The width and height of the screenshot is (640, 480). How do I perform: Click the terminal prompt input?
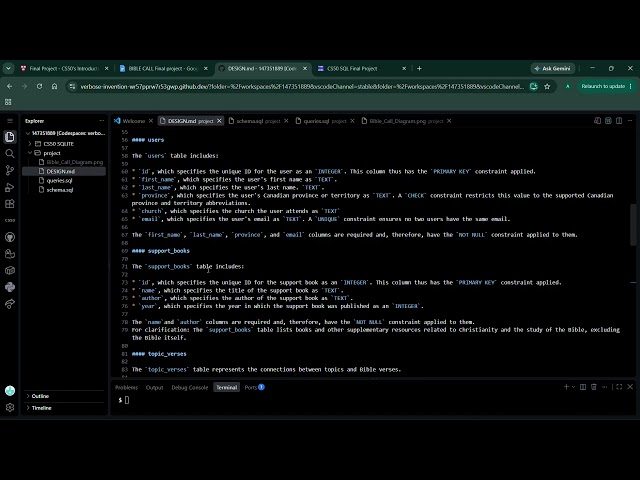(x=127, y=400)
